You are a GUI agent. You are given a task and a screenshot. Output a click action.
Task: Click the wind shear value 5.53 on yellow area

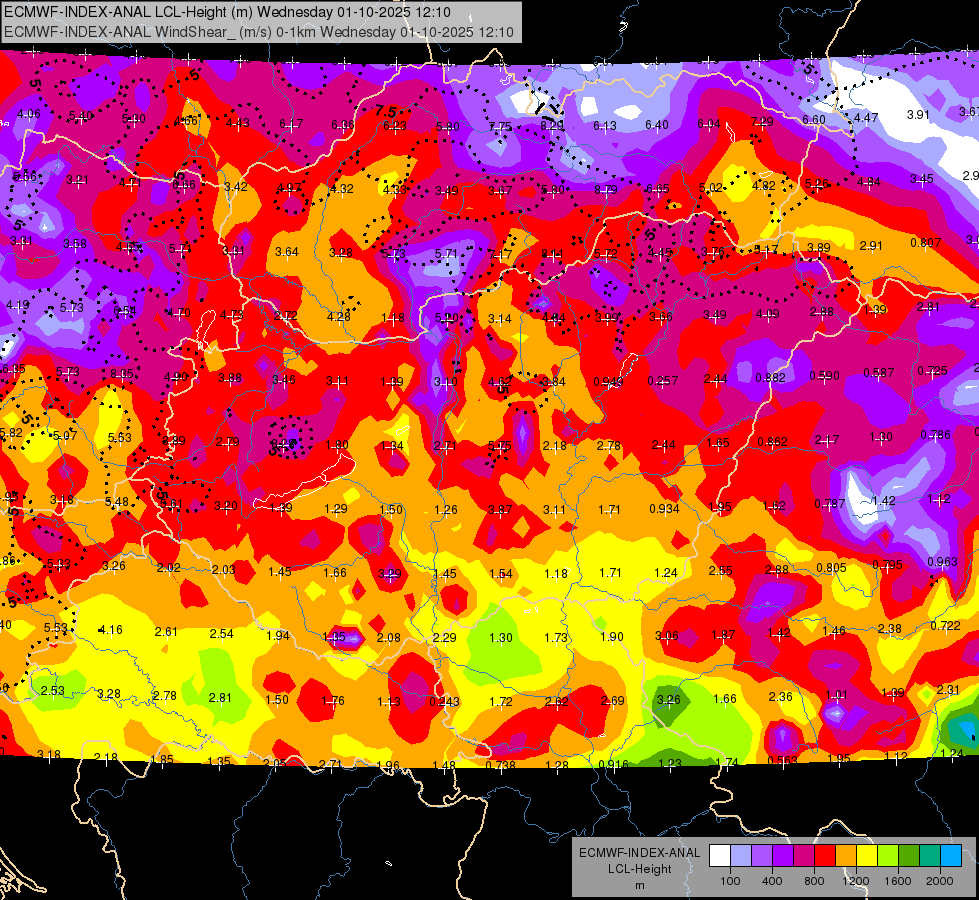(x=119, y=438)
